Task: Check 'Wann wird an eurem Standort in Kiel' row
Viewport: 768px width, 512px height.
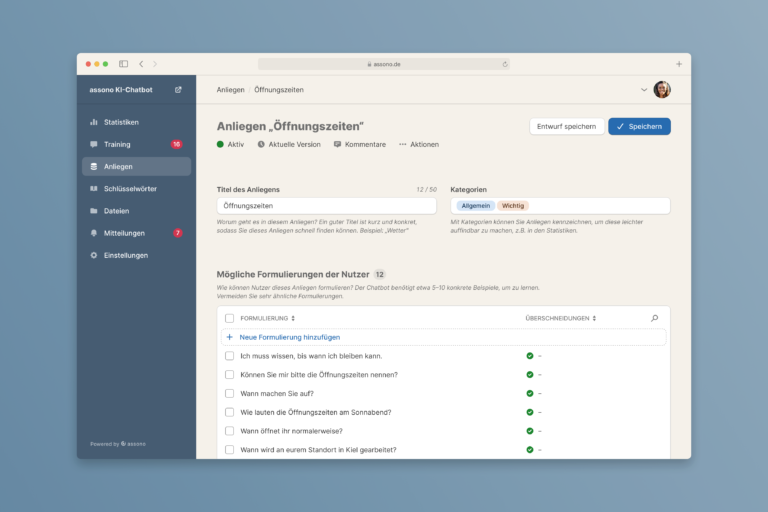Action: coord(229,450)
